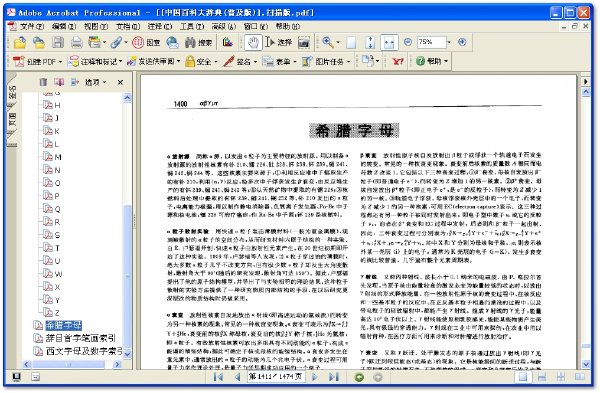Open the View (视图) menu

96,26
